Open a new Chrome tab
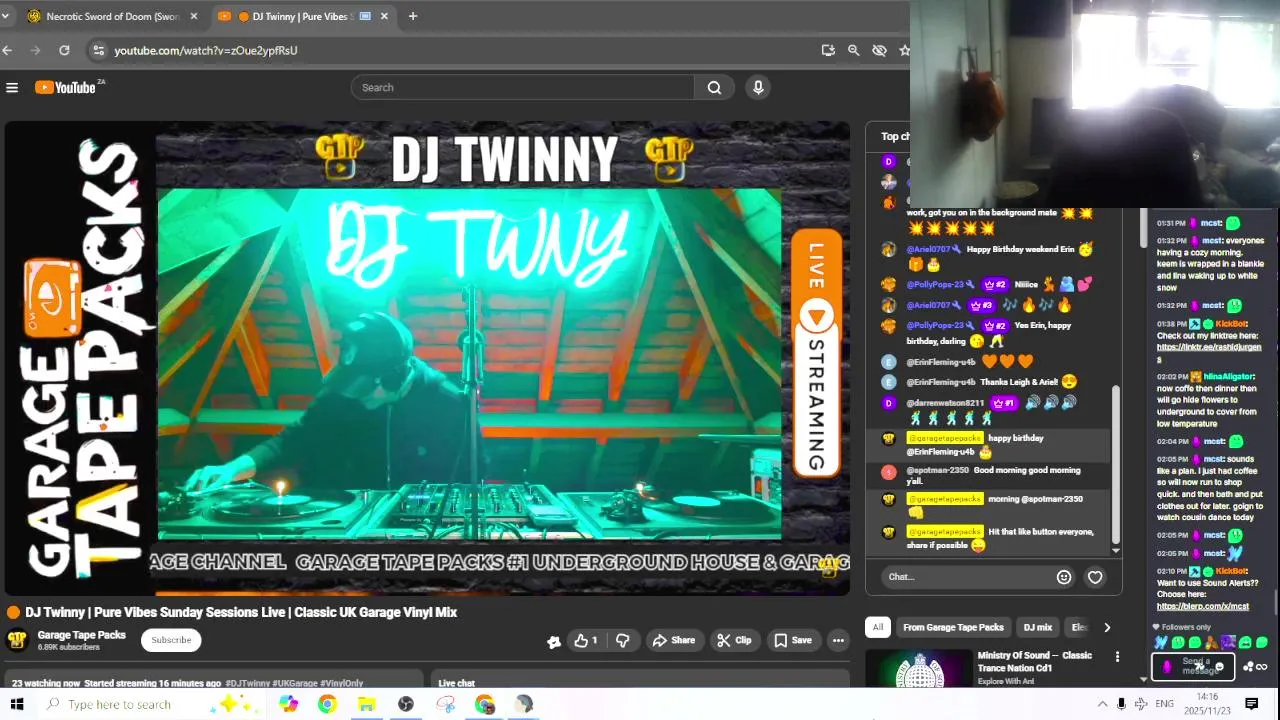This screenshot has width=1280, height=720. [x=413, y=16]
